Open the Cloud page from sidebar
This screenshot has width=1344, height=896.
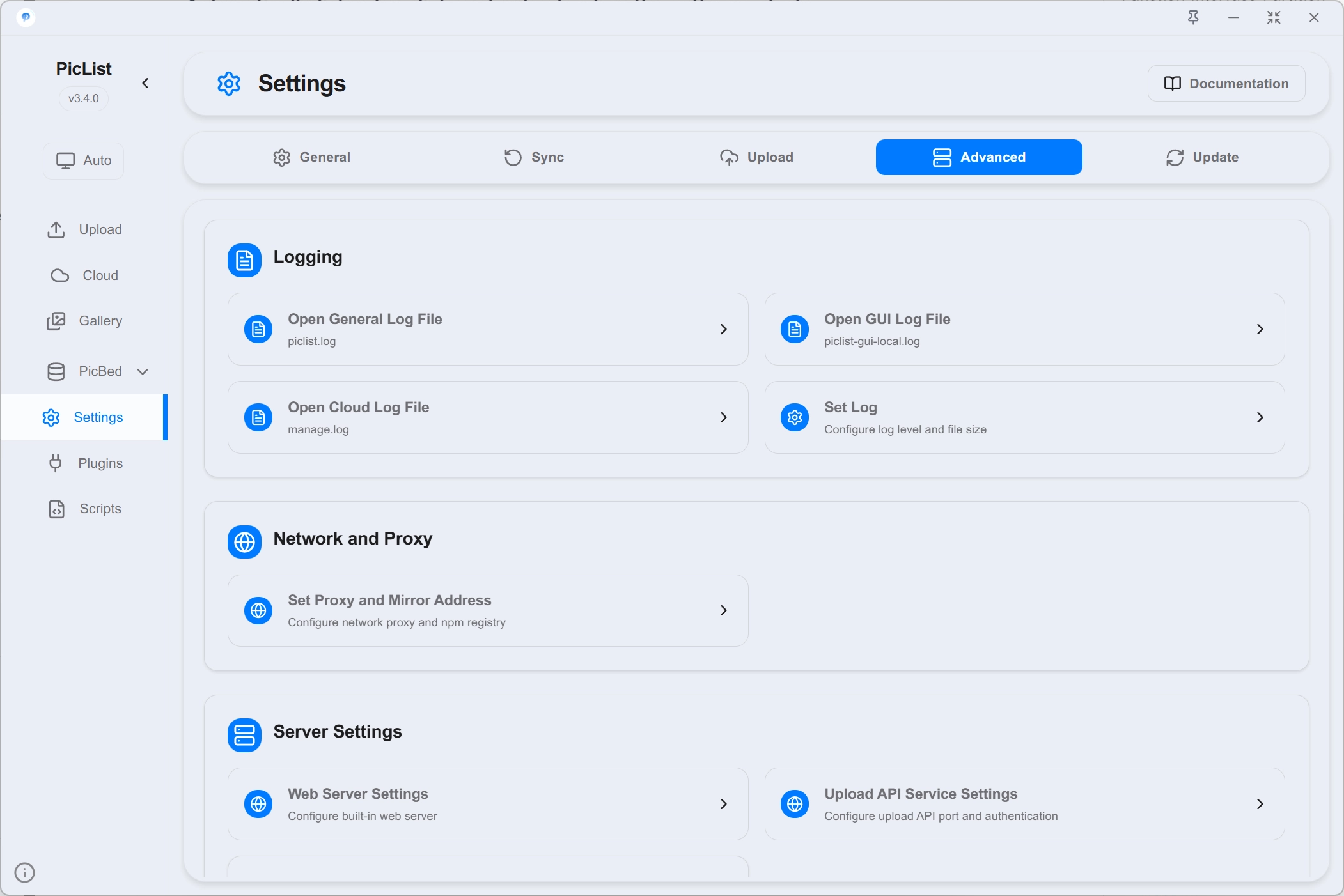tap(84, 275)
